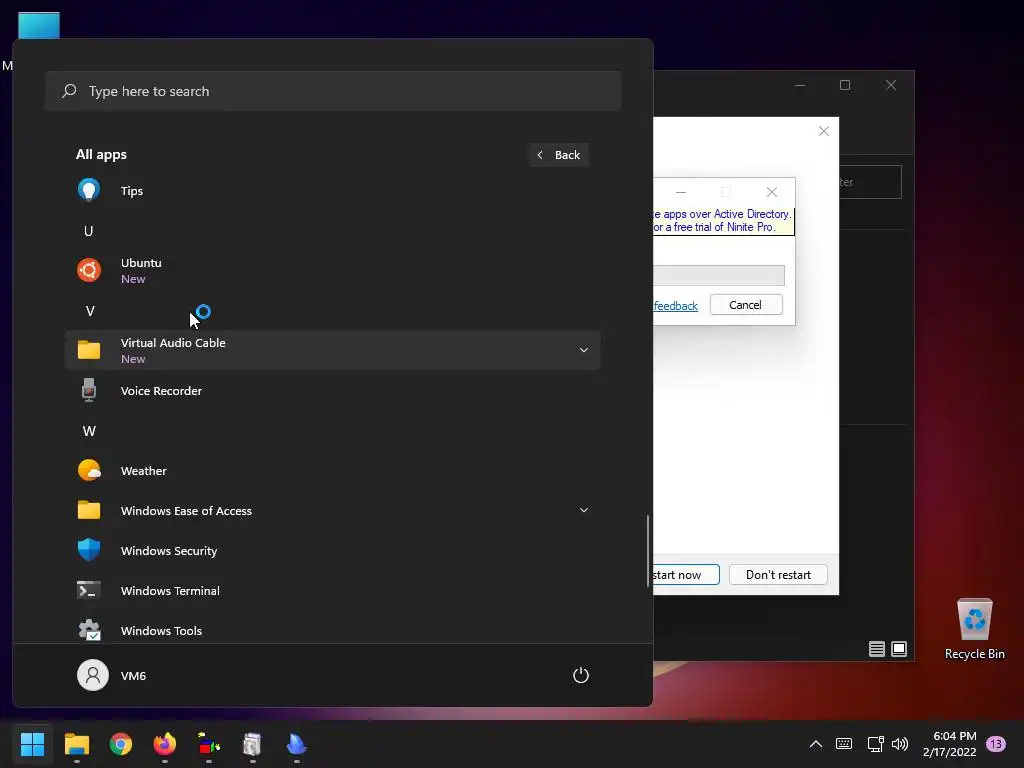
Task: Open the power options button
Action: click(x=581, y=675)
